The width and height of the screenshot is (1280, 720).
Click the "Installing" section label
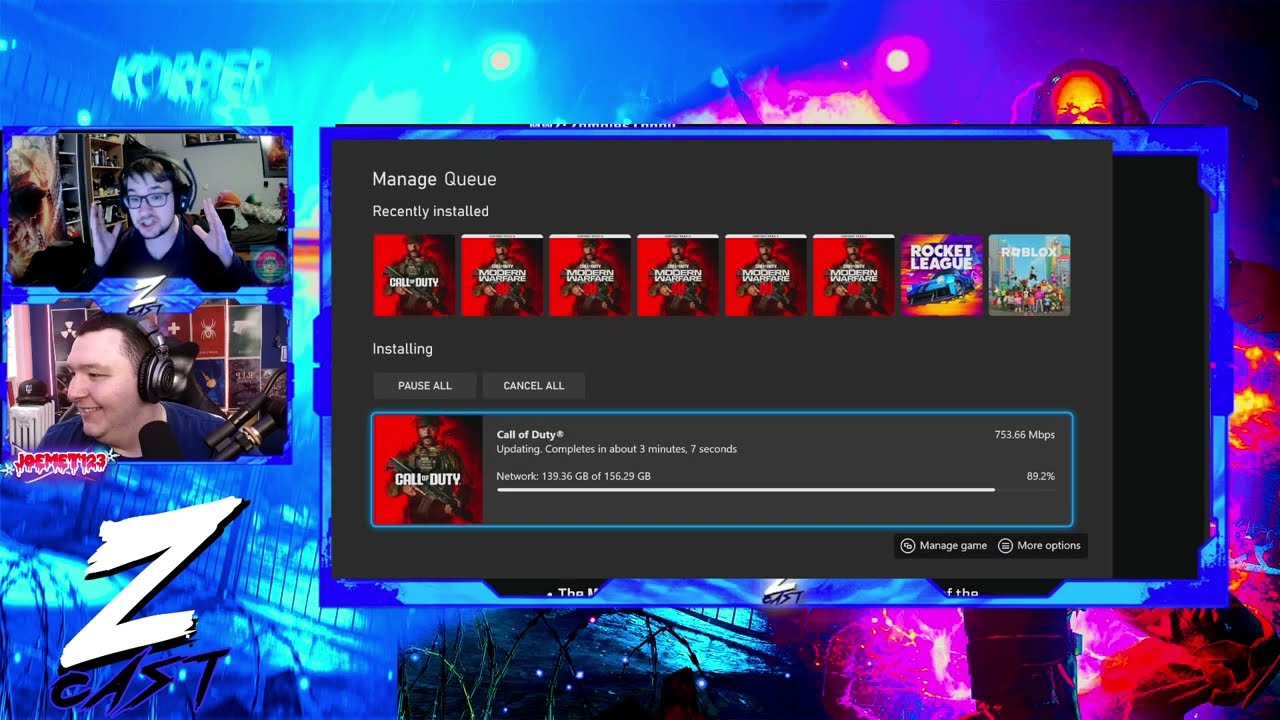403,349
